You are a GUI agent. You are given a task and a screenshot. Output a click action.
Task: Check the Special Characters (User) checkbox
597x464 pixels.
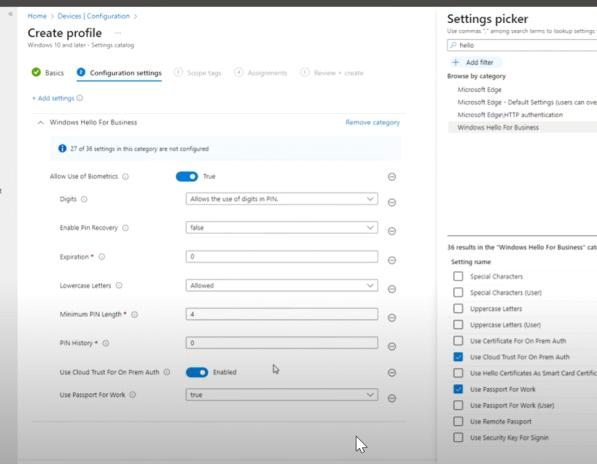click(x=458, y=292)
